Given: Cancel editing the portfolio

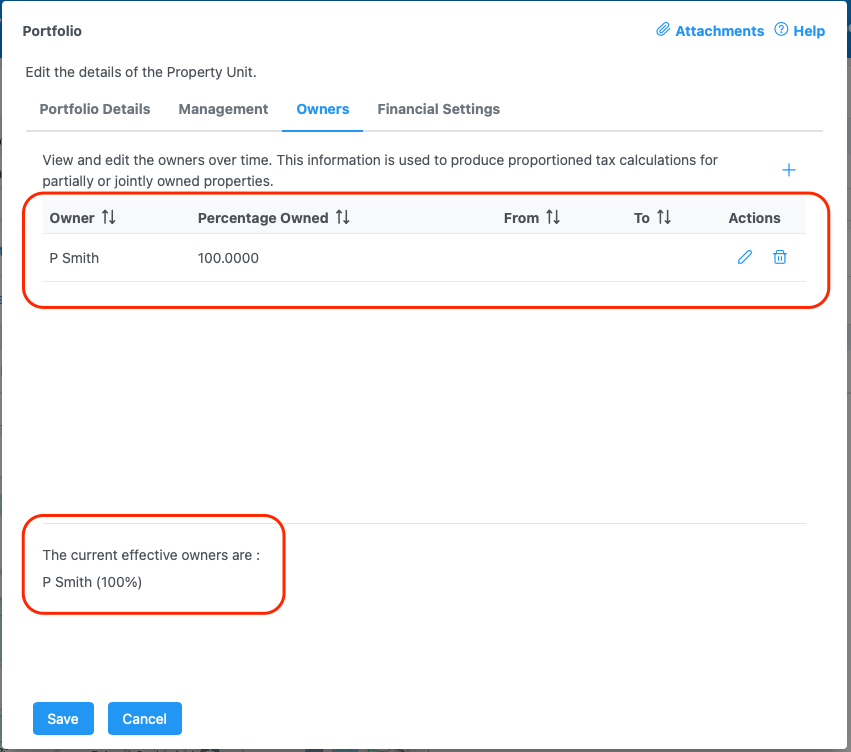Looking at the screenshot, I should point(145,719).
